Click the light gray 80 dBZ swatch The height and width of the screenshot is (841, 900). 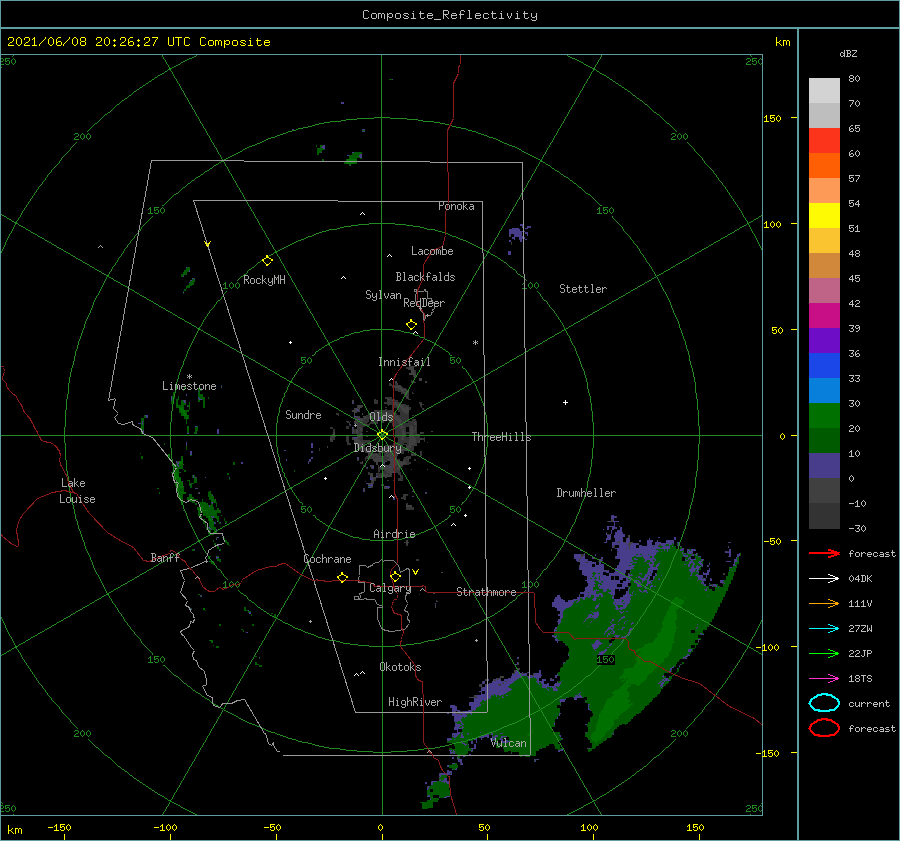coord(824,90)
